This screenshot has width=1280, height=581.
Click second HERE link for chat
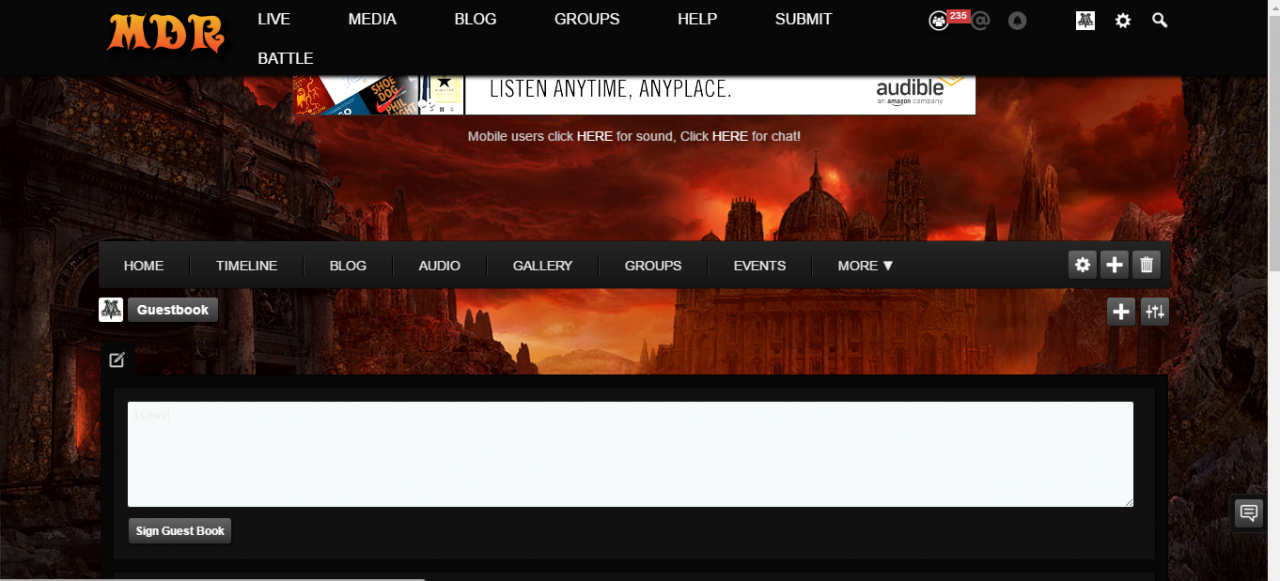(730, 136)
